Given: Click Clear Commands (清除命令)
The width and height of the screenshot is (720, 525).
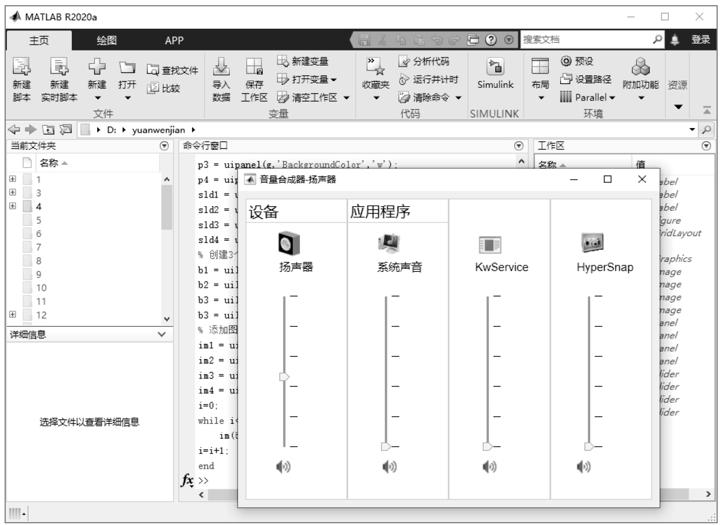Looking at the screenshot, I should pos(429,97).
